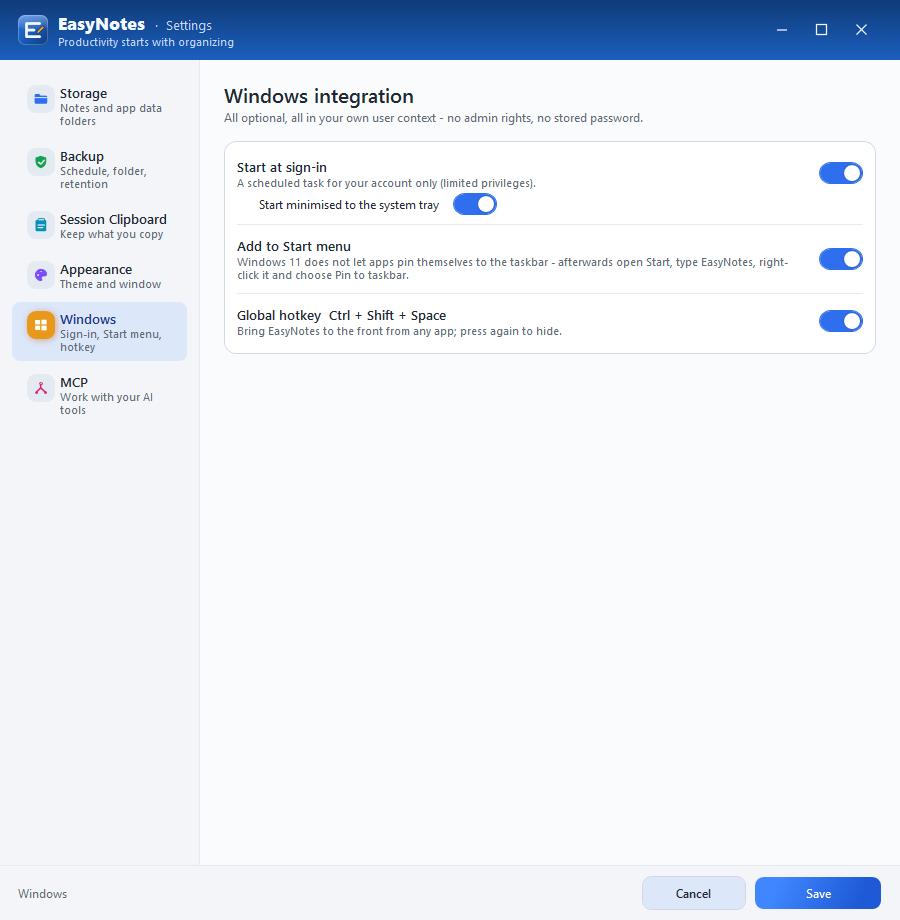Maximize the EasyNotes settings window
The width and height of the screenshot is (900, 920).
coord(821,29)
